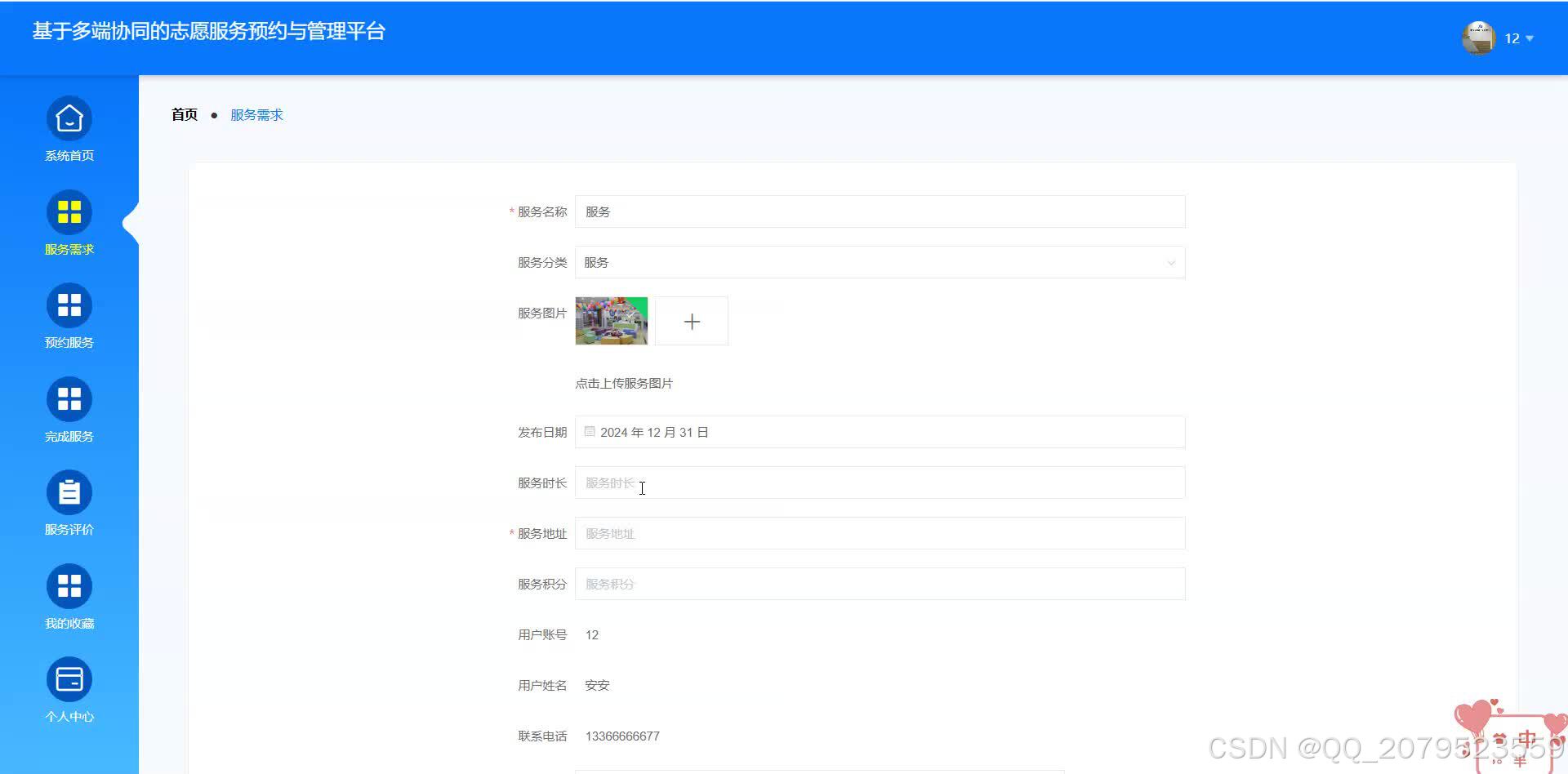Focus the 服务时长 input field

point(880,483)
